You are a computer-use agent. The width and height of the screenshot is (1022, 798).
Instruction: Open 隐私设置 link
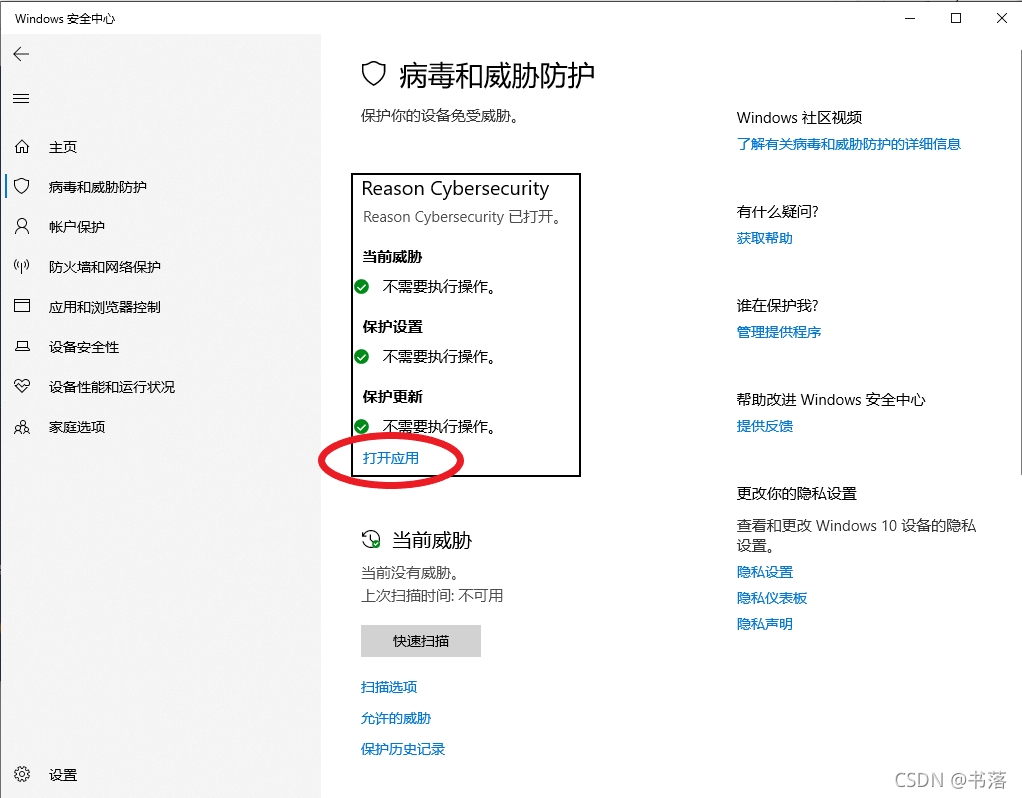pos(765,572)
